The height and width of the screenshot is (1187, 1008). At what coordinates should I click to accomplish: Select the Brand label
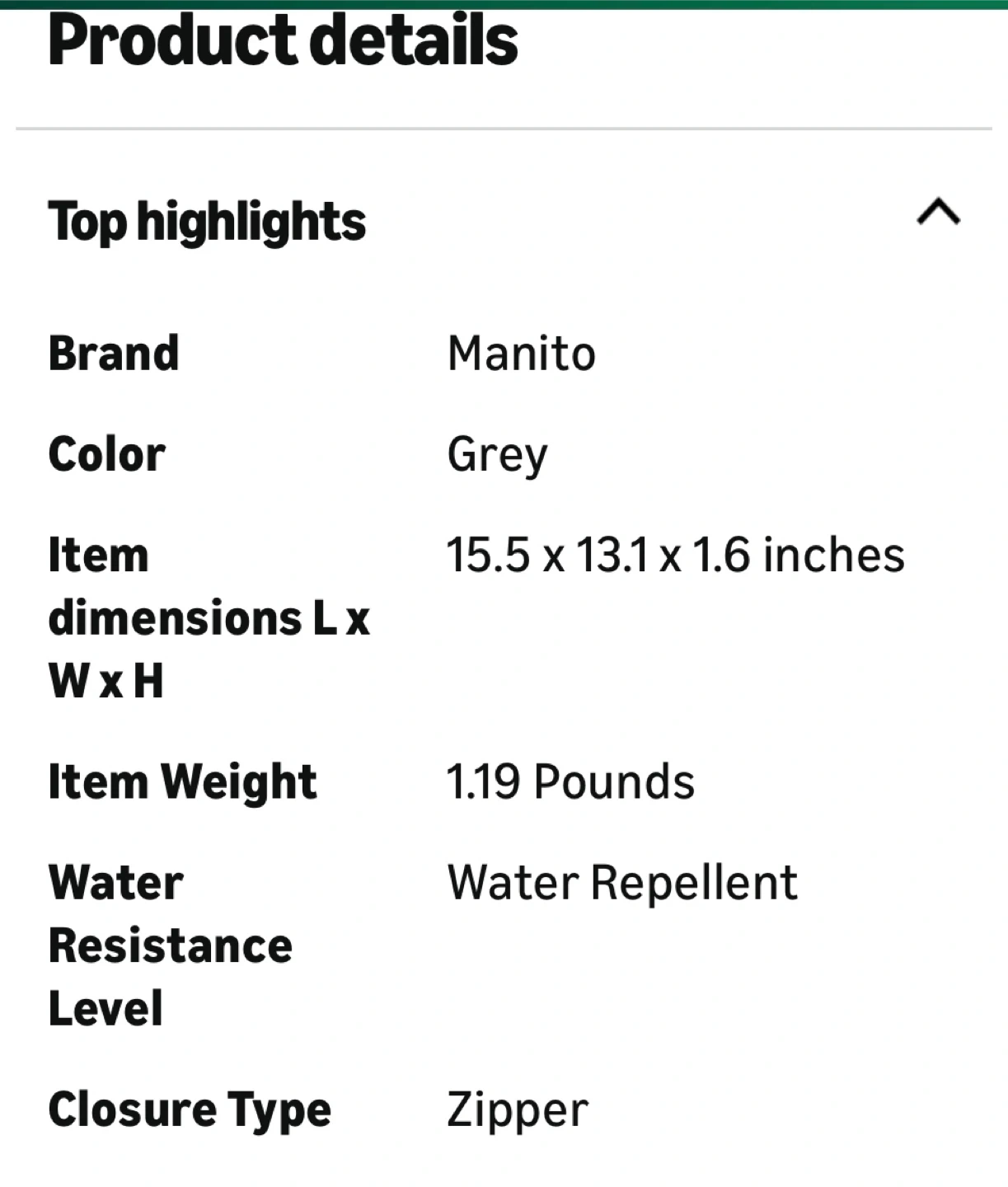[114, 354]
